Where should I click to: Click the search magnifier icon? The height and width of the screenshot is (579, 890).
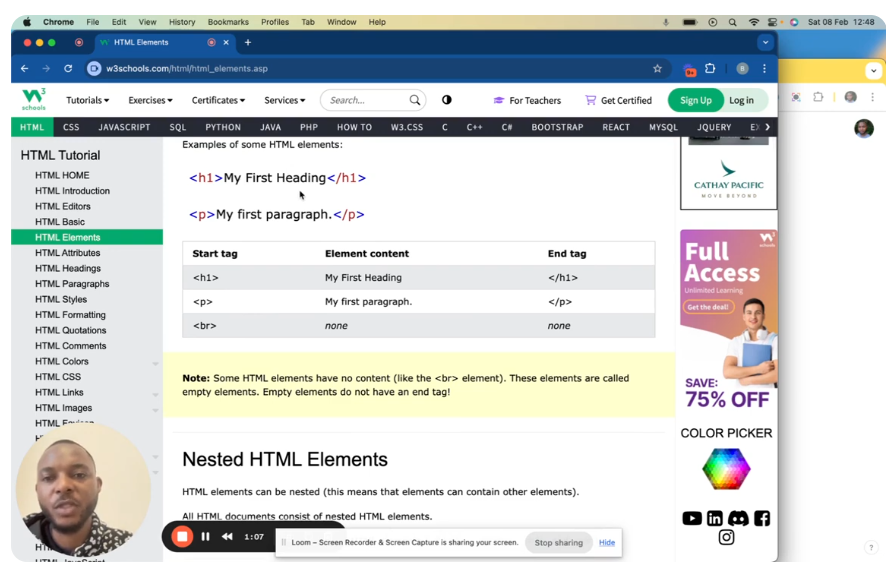[x=415, y=100]
